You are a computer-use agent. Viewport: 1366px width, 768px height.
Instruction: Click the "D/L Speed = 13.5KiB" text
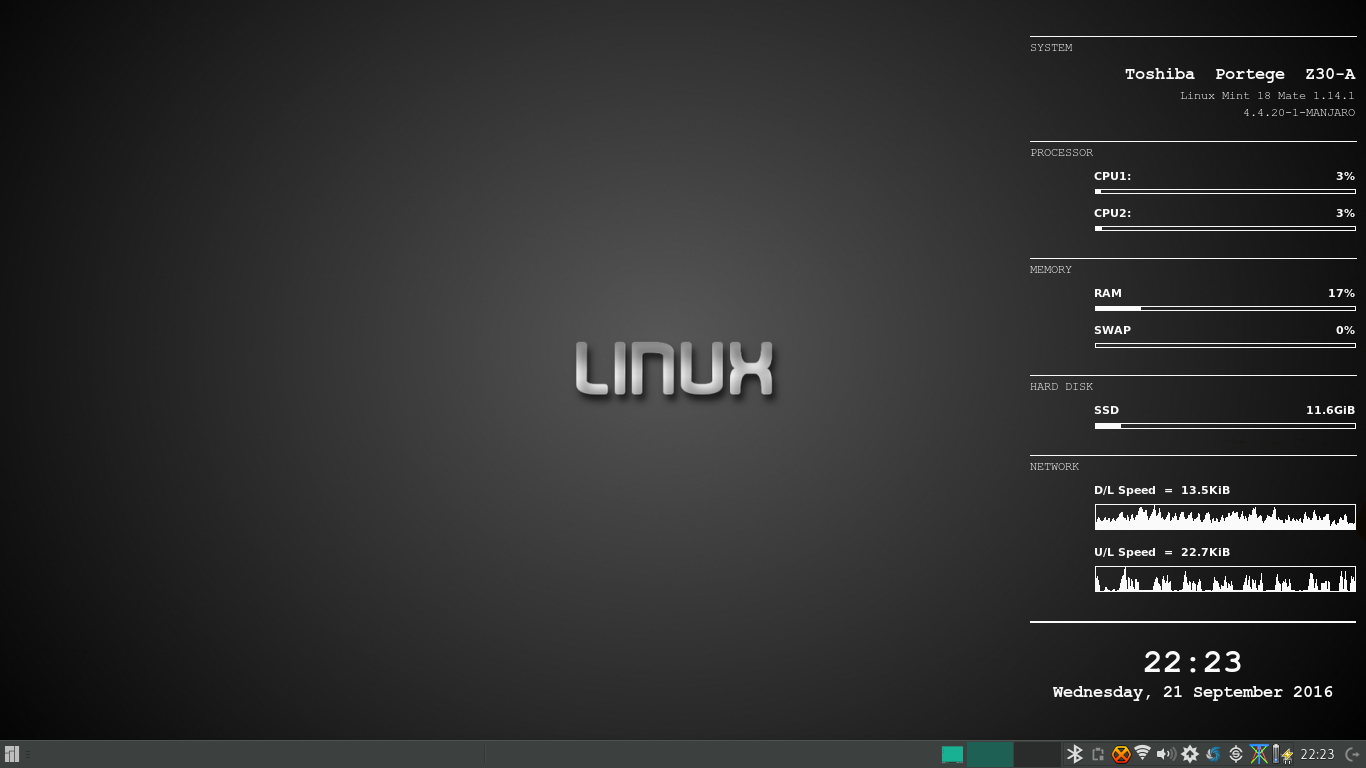(1162, 490)
